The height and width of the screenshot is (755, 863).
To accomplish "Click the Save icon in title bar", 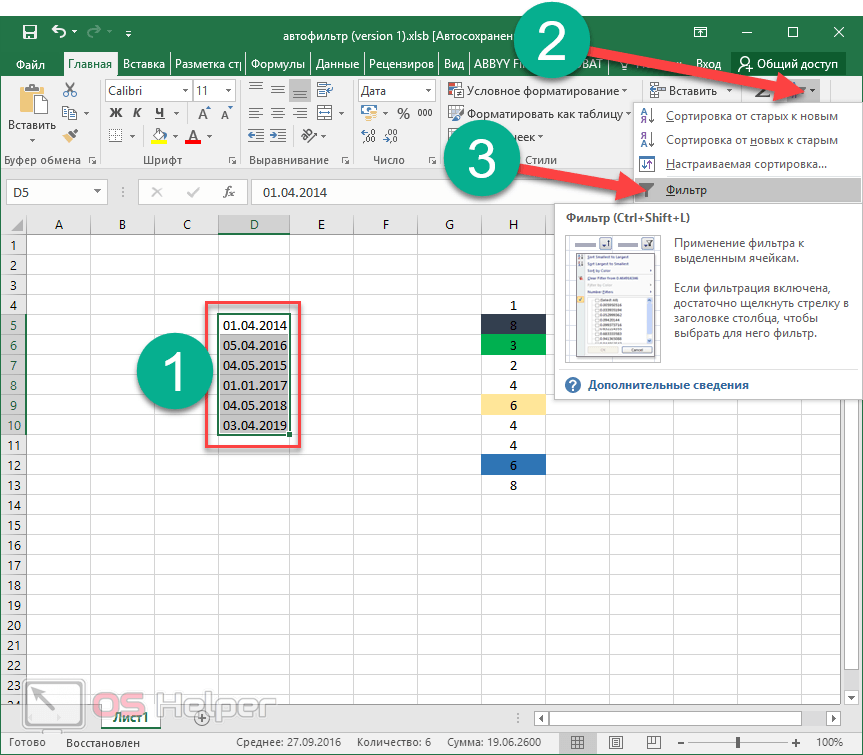I will [x=30, y=32].
